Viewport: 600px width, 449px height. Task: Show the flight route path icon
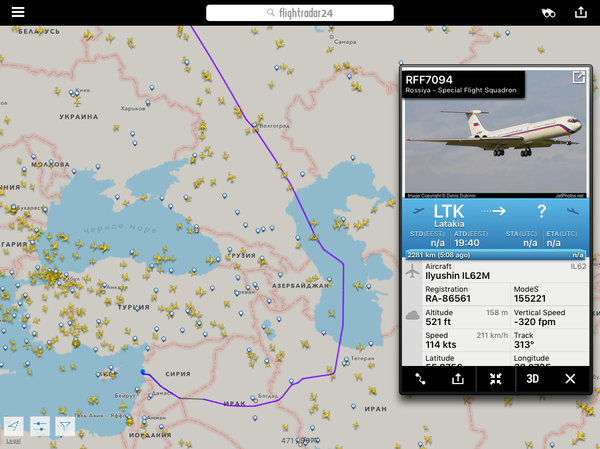click(420, 379)
